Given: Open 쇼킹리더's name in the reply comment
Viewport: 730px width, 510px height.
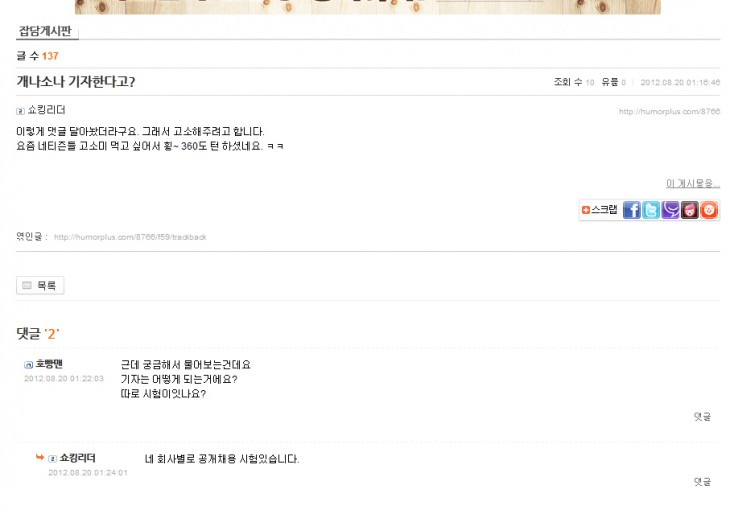Looking at the screenshot, I should (77, 458).
